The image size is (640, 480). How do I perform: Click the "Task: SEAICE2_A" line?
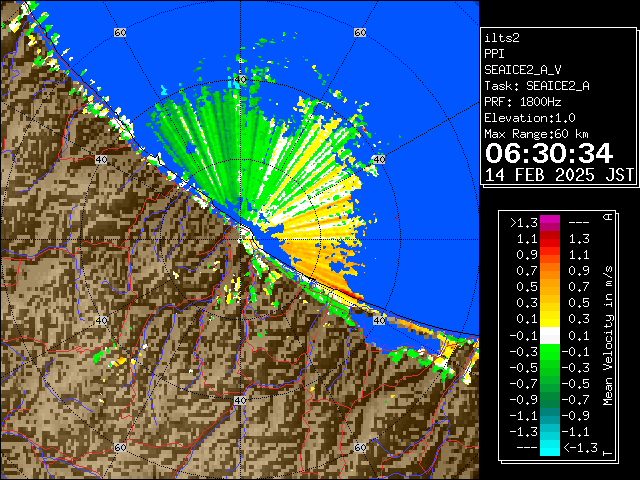coord(537,86)
